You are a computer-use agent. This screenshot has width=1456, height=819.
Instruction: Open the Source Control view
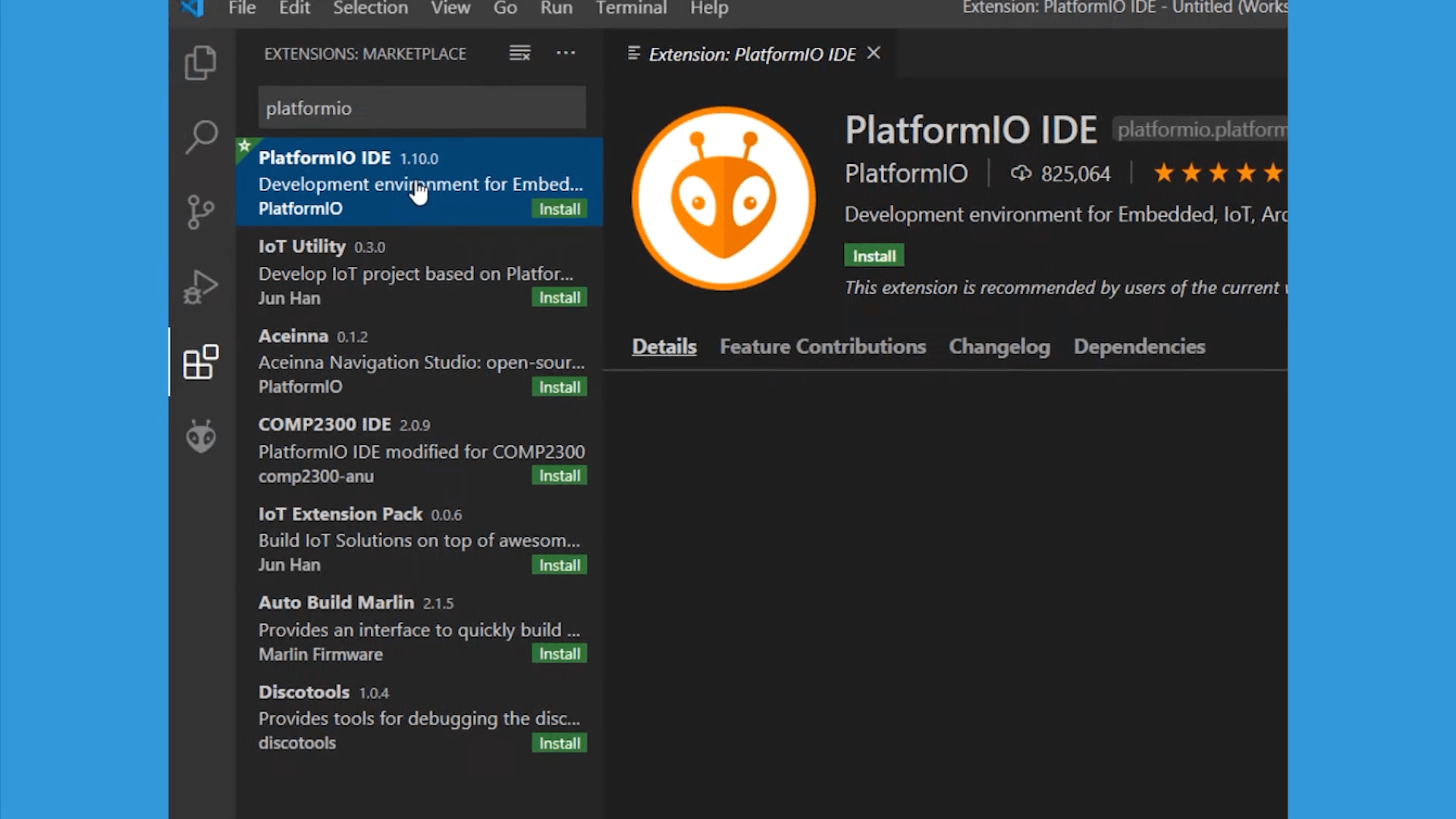click(x=200, y=212)
